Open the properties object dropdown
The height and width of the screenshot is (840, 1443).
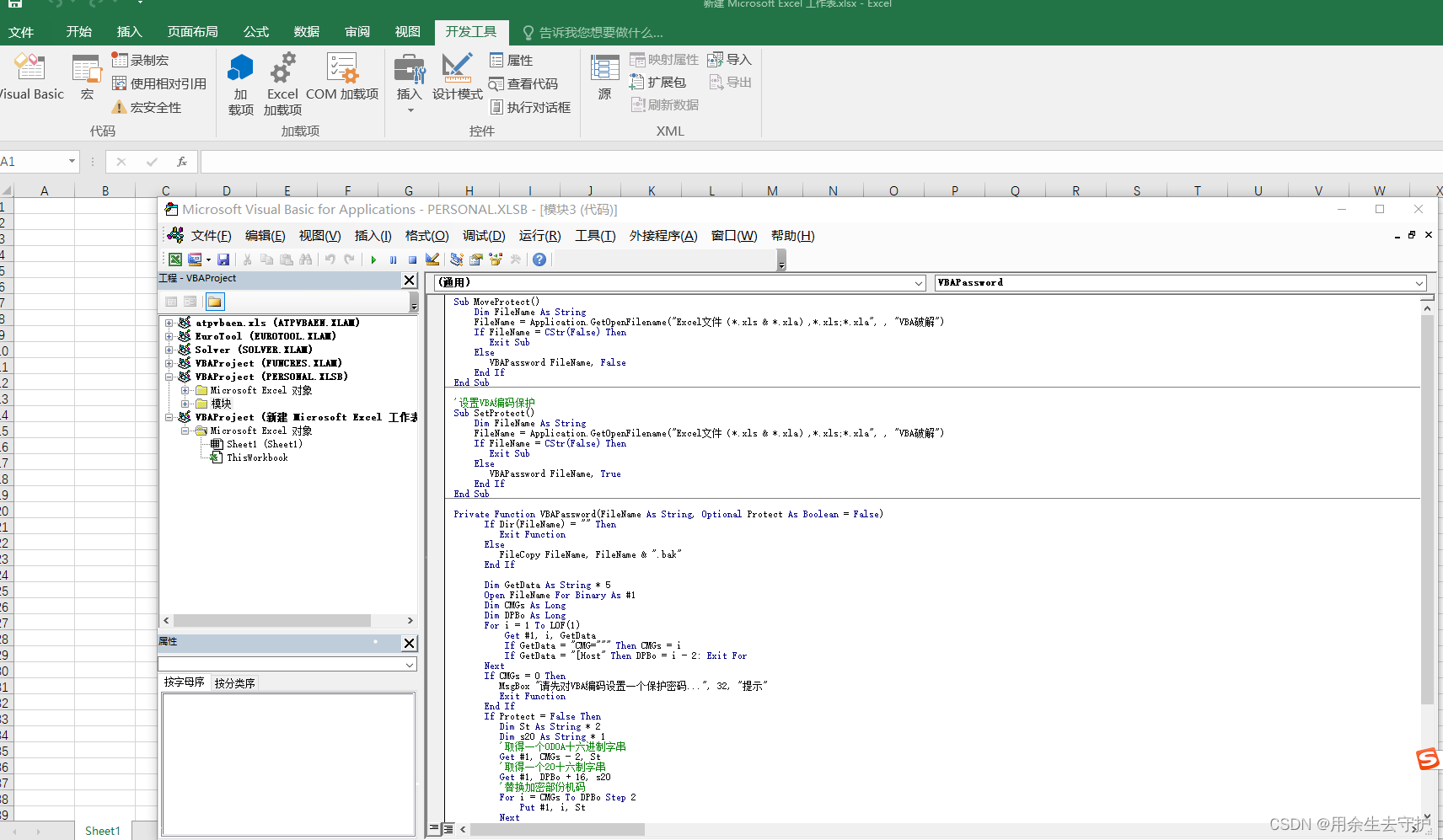410,665
